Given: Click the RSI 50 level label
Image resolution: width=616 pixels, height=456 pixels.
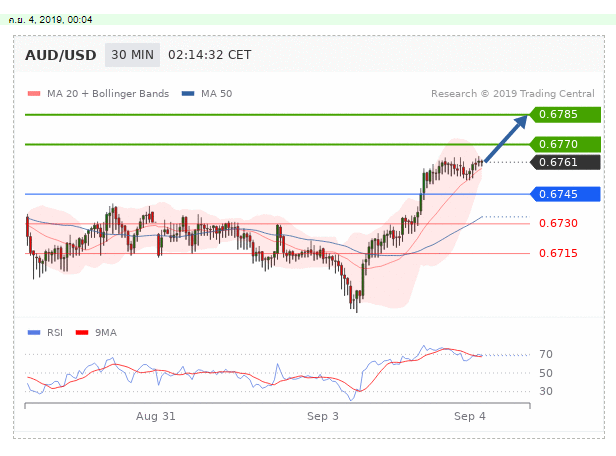Looking at the screenshot, I should (x=546, y=373).
